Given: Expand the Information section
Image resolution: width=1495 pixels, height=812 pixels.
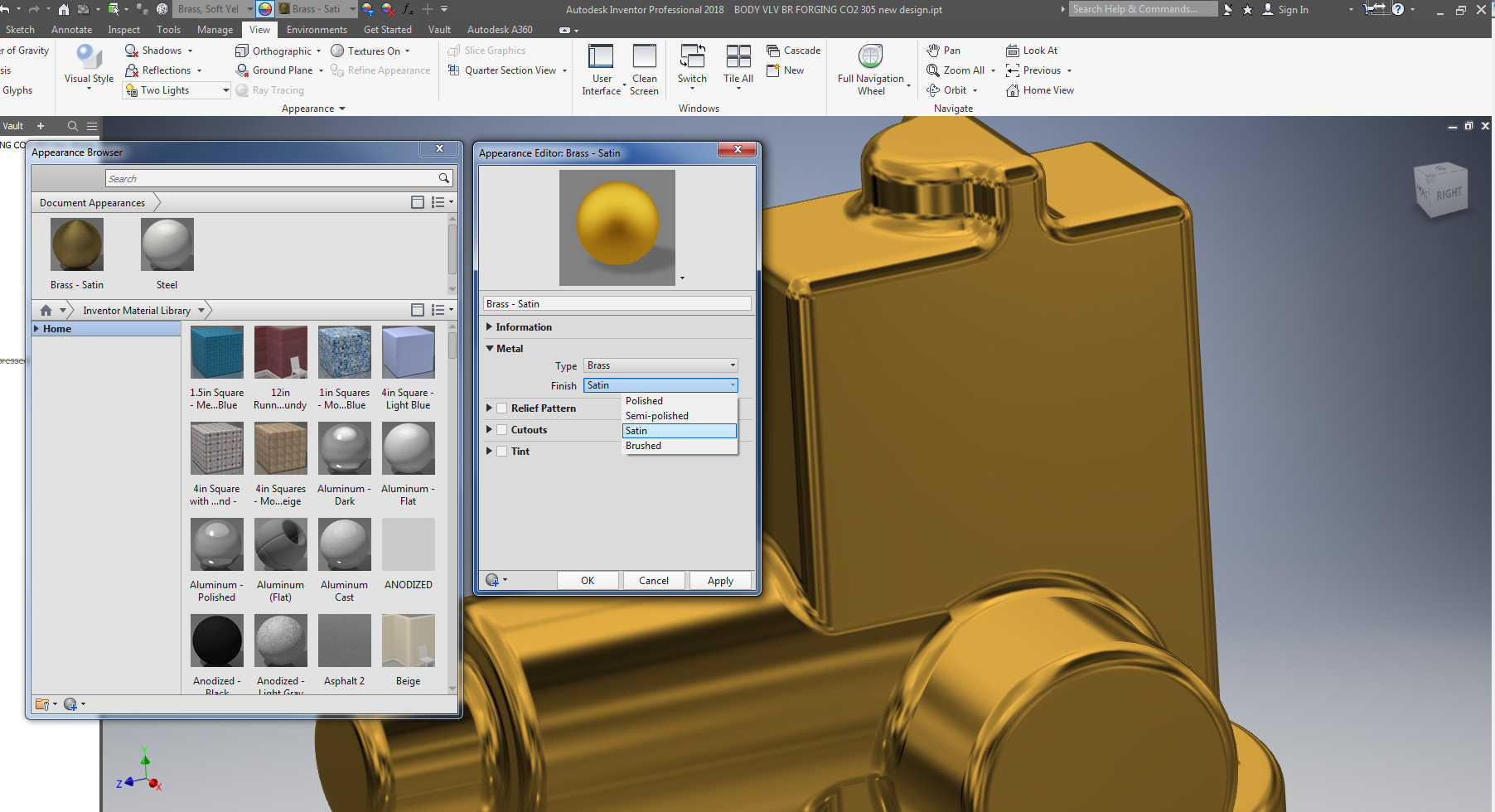Looking at the screenshot, I should coord(488,326).
